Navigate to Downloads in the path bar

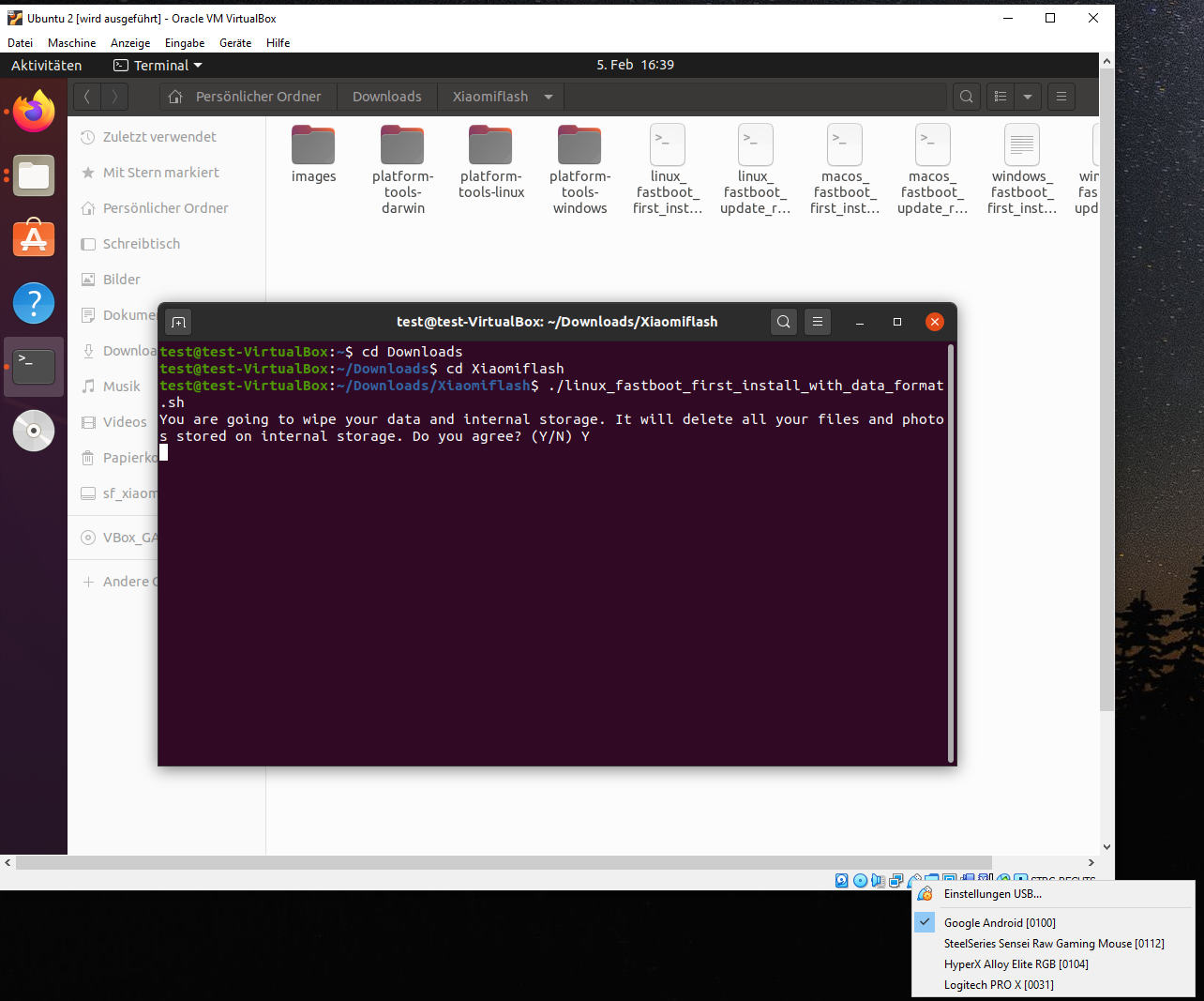click(x=386, y=97)
